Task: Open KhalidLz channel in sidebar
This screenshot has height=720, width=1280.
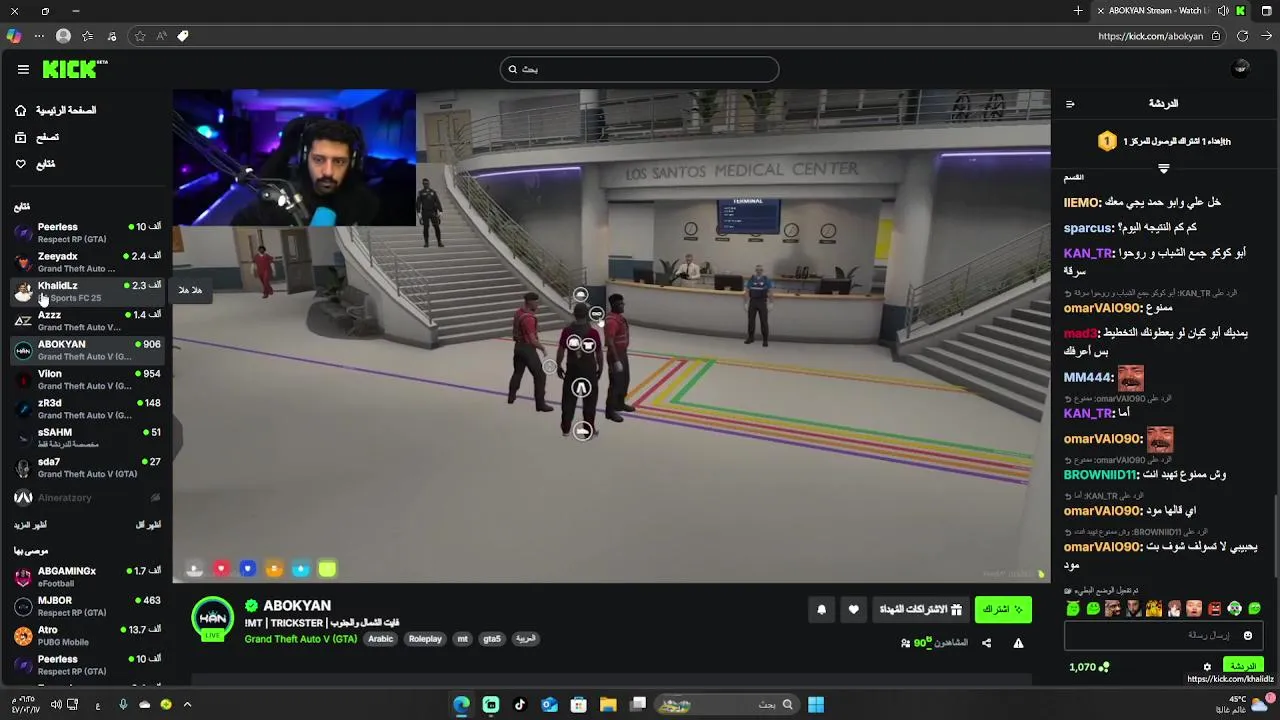Action: [87, 291]
